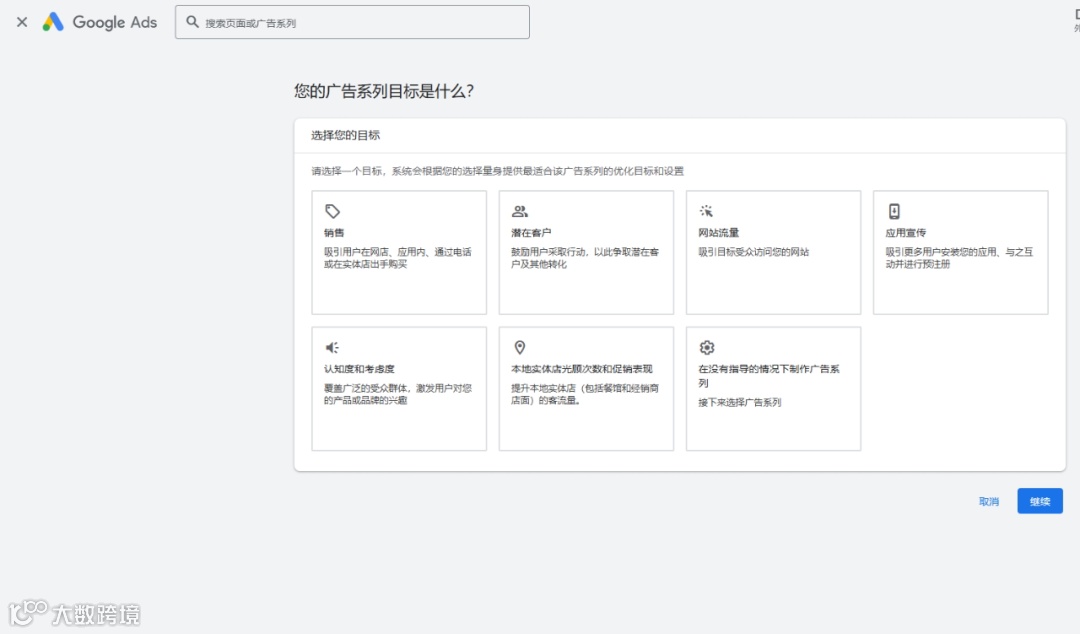This screenshot has height=634, width=1080.
Task: Select the gear icon for no-guidance campaign
Action: pyautogui.click(x=707, y=347)
